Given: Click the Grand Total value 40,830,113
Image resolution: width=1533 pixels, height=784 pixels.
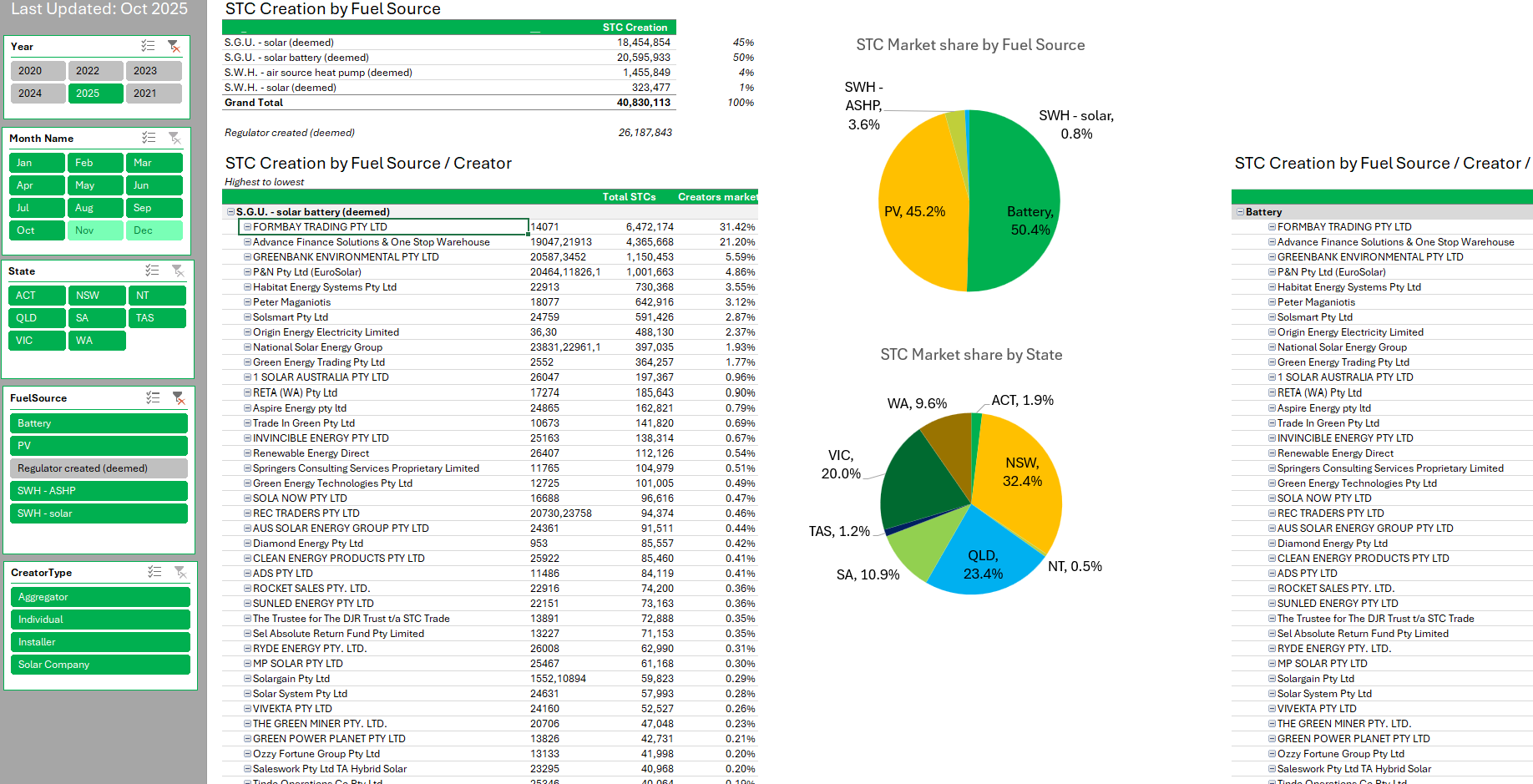Looking at the screenshot, I should pyautogui.click(x=643, y=103).
